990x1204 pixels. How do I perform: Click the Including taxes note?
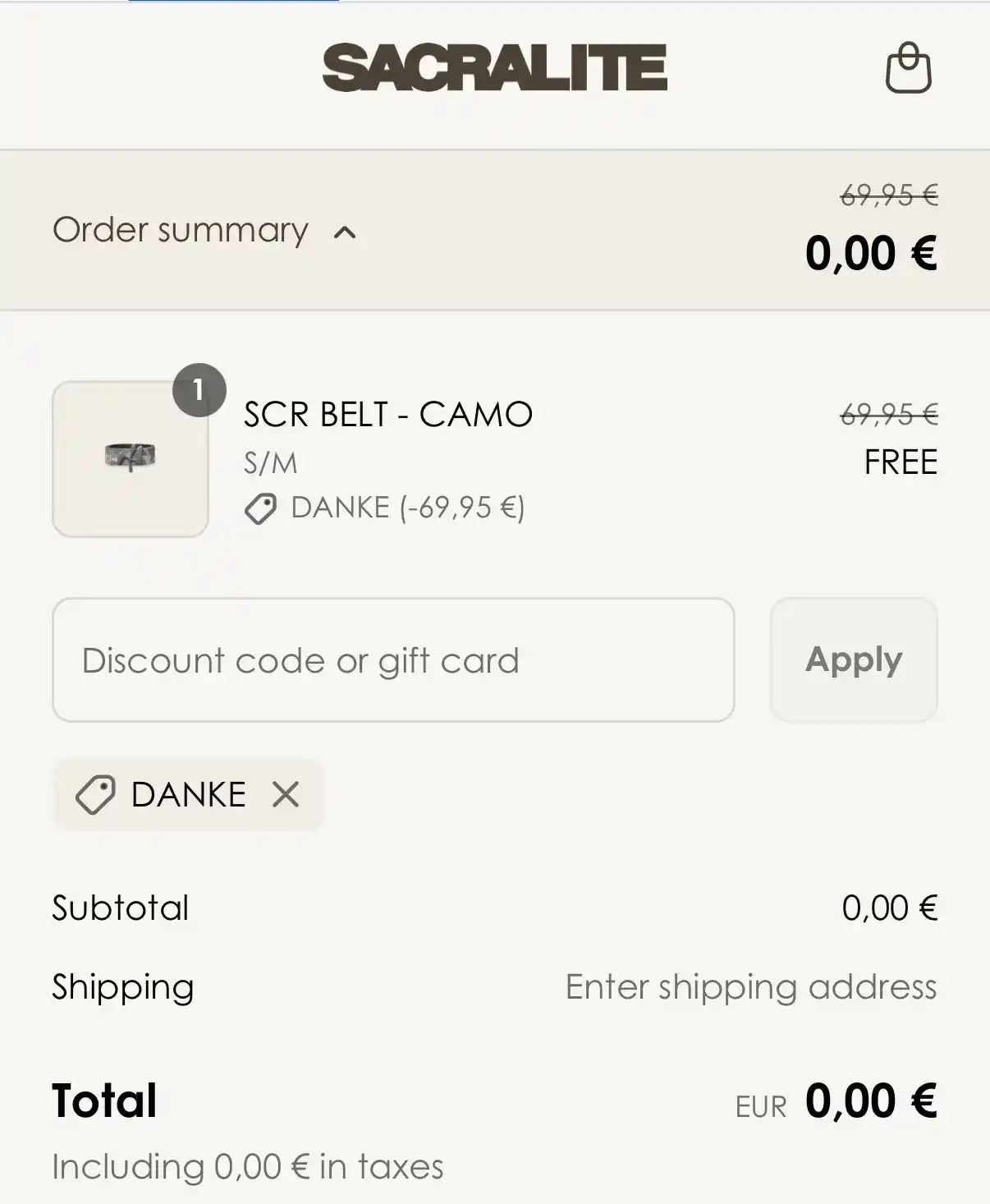(x=248, y=1167)
